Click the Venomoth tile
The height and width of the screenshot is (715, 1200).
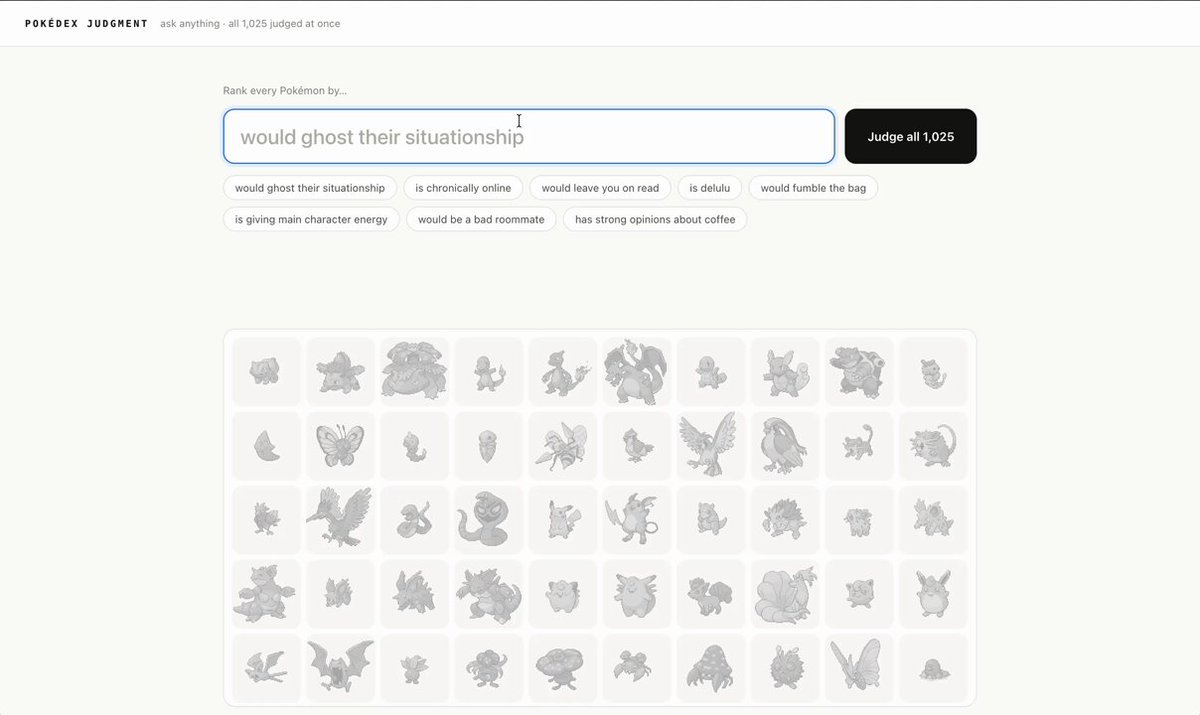coord(859,668)
